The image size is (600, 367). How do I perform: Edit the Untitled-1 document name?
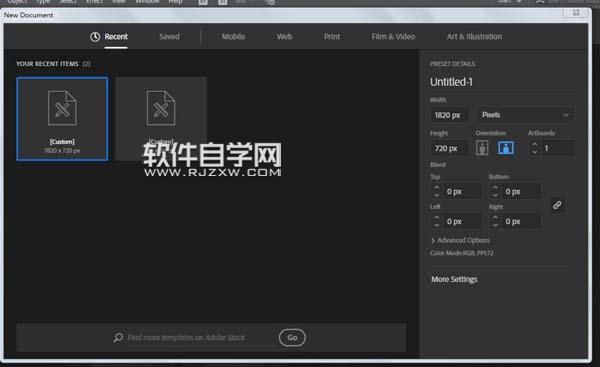click(x=452, y=82)
